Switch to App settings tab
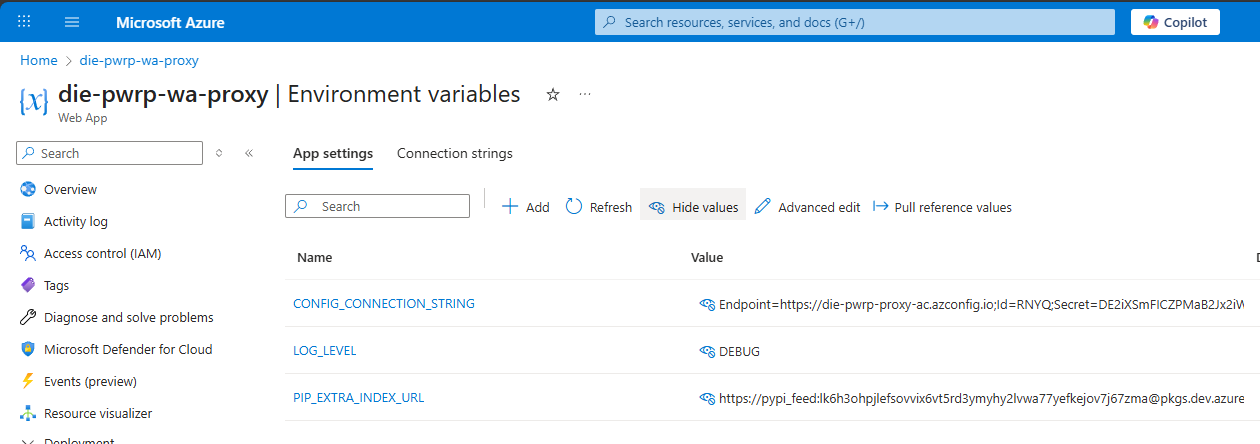 [333, 153]
